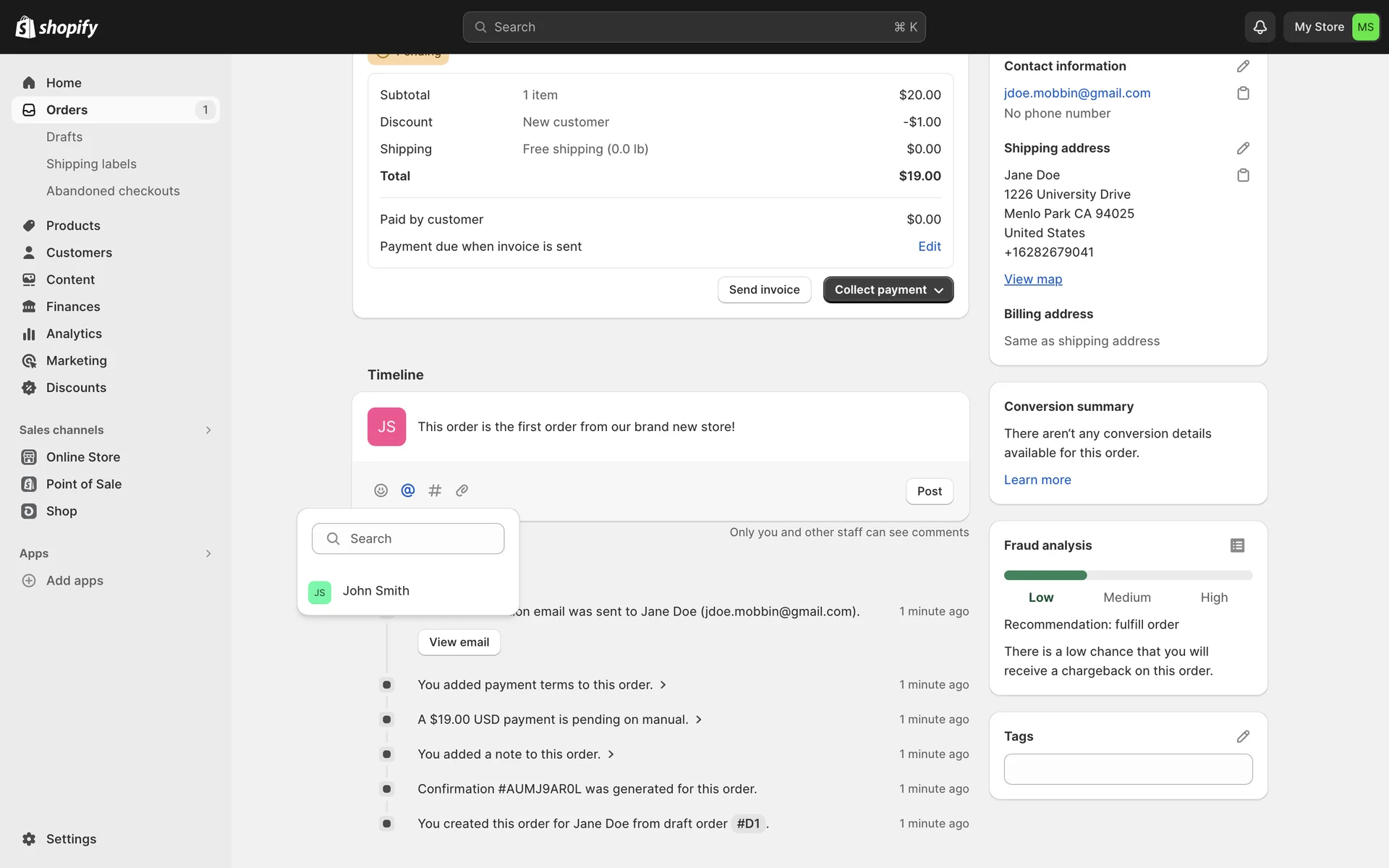Open Abandoned checkouts in sidebar
Image resolution: width=1389 pixels, height=868 pixels.
pos(113,191)
